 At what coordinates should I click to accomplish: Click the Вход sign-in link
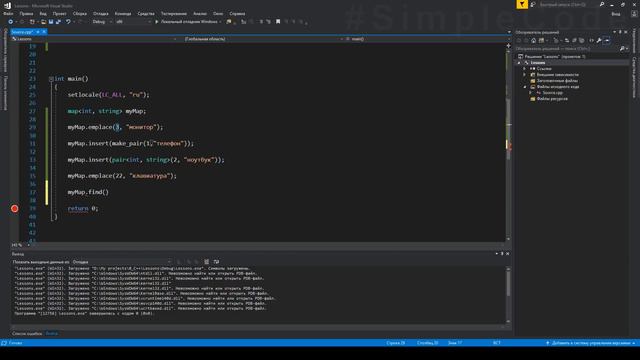click(616, 14)
